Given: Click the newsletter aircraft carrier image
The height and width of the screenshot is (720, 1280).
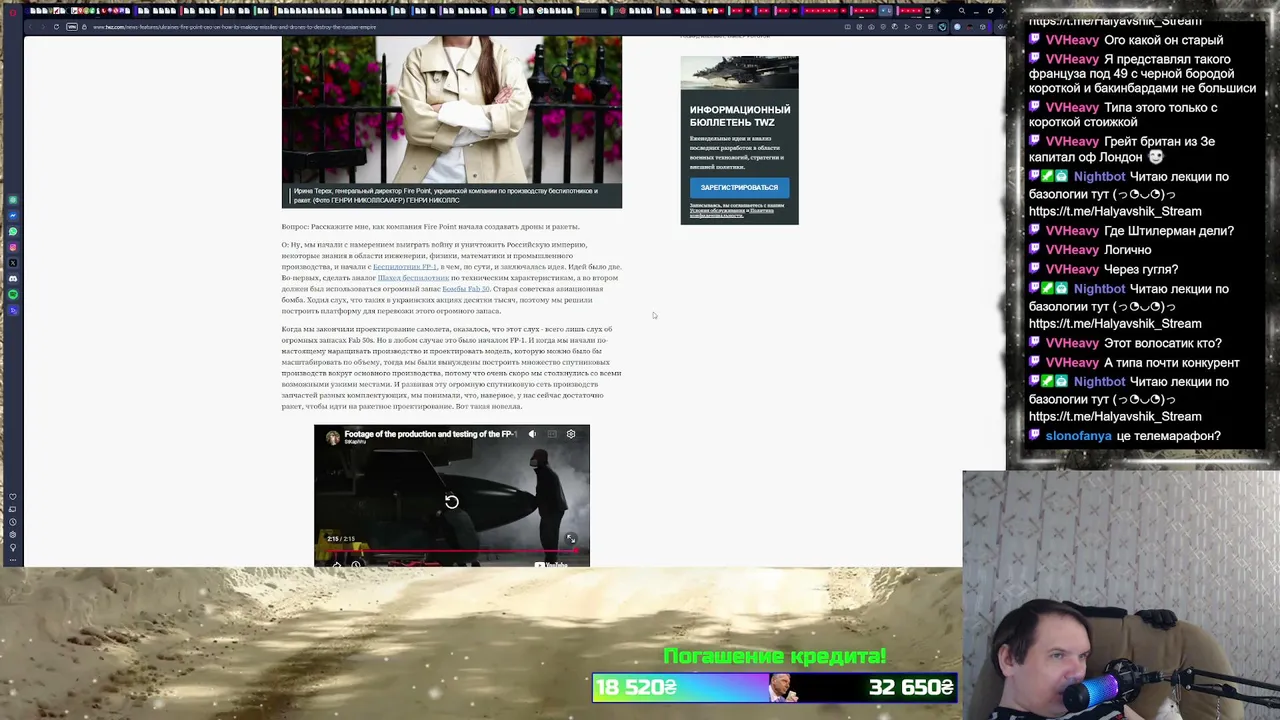Looking at the screenshot, I should (x=740, y=74).
